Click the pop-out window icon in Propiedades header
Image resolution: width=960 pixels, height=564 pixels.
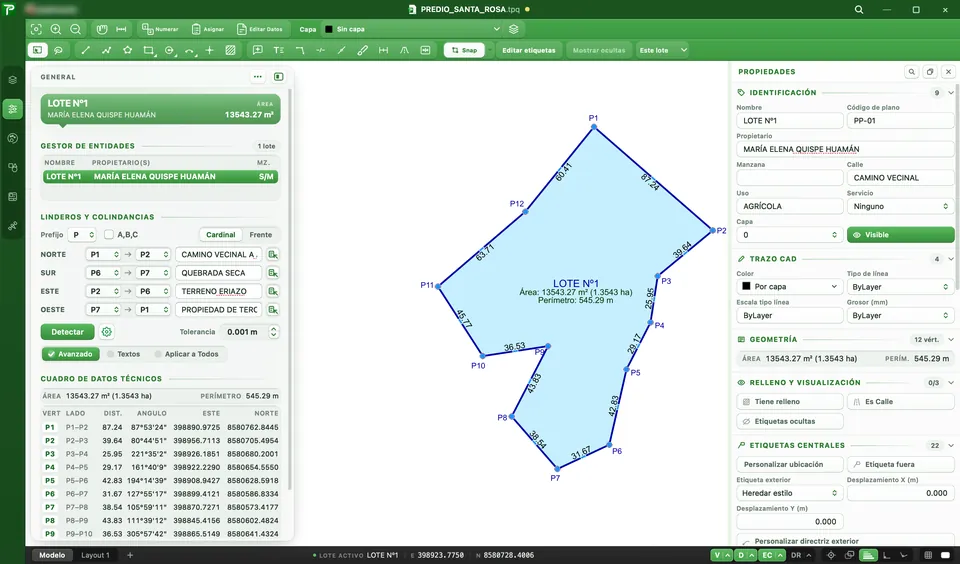[x=930, y=72]
